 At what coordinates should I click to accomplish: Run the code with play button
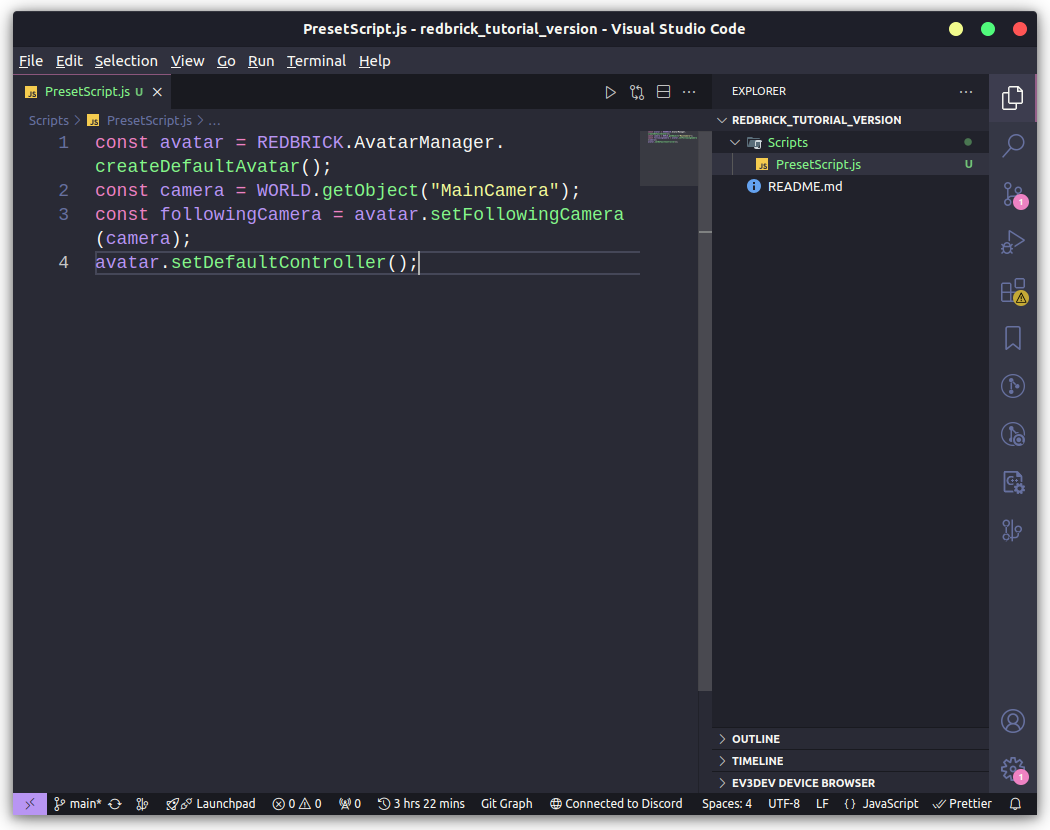coord(610,92)
